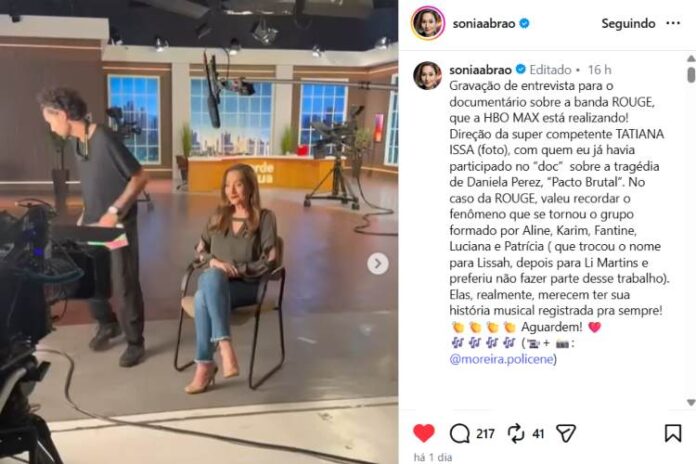
Task: Click the 16 h post timestamp
Action: (x=599, y=70)
